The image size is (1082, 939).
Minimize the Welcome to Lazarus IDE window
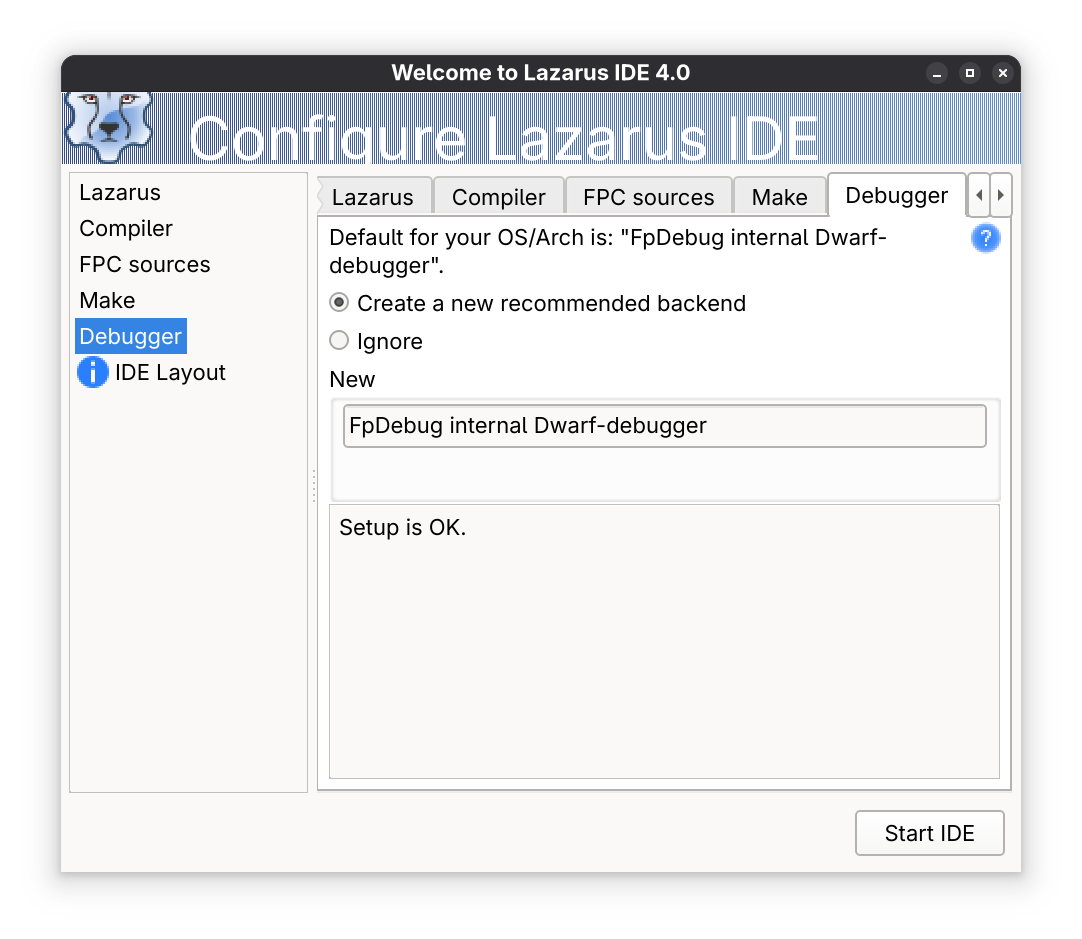pyautogui.click(x=937, y=73)
